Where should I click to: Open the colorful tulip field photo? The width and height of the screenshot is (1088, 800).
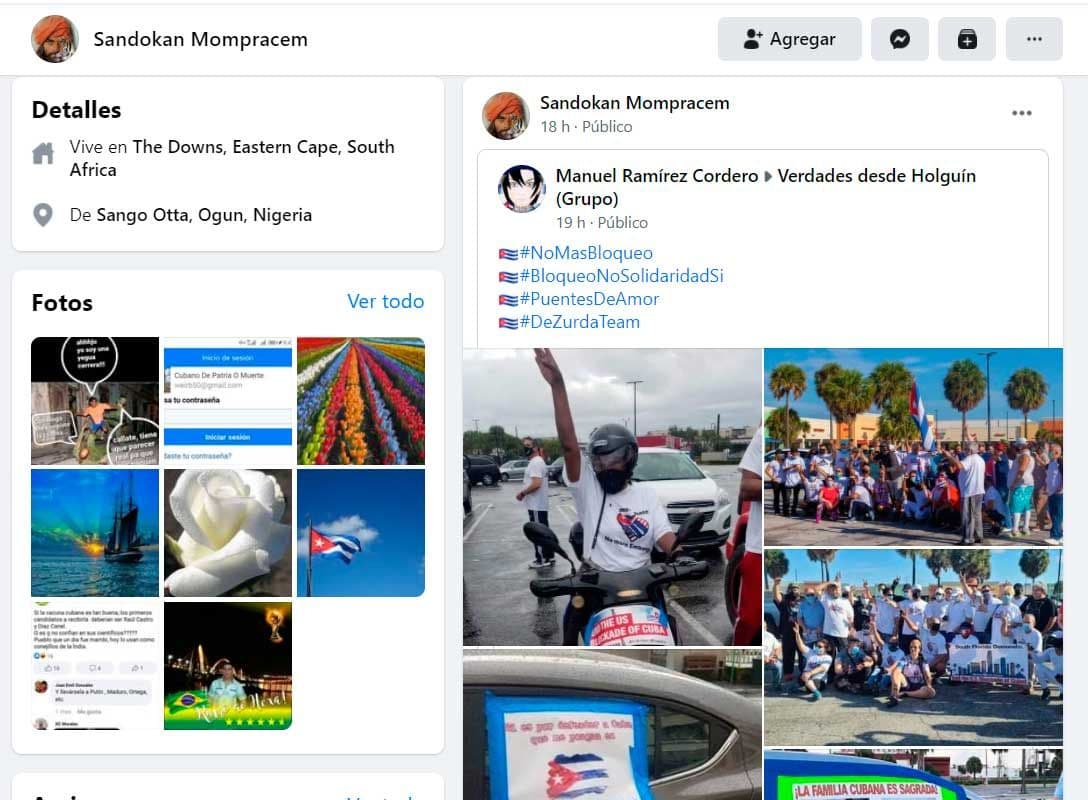pyautogui.click(x=361, y=401)
